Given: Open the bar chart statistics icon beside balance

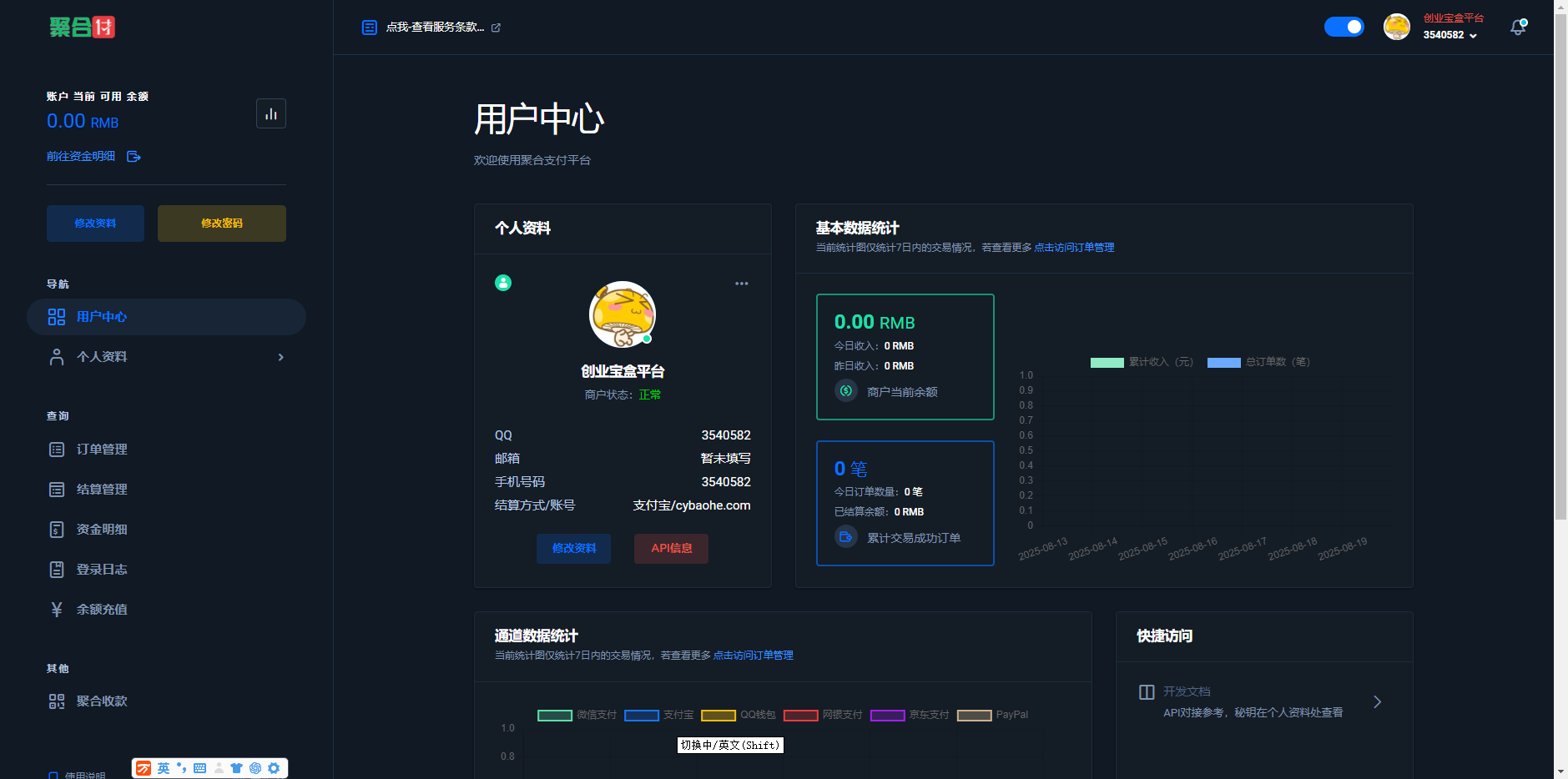Looking at the screenshot, I should click(x=271, y=113).
